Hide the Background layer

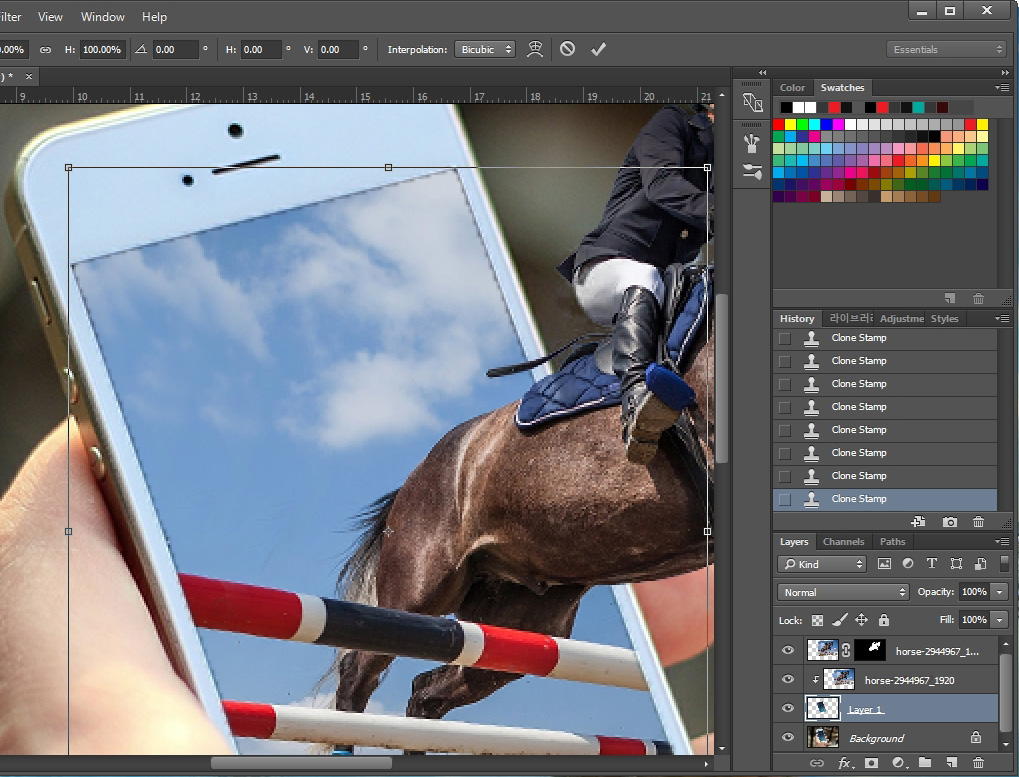point(788,738)
